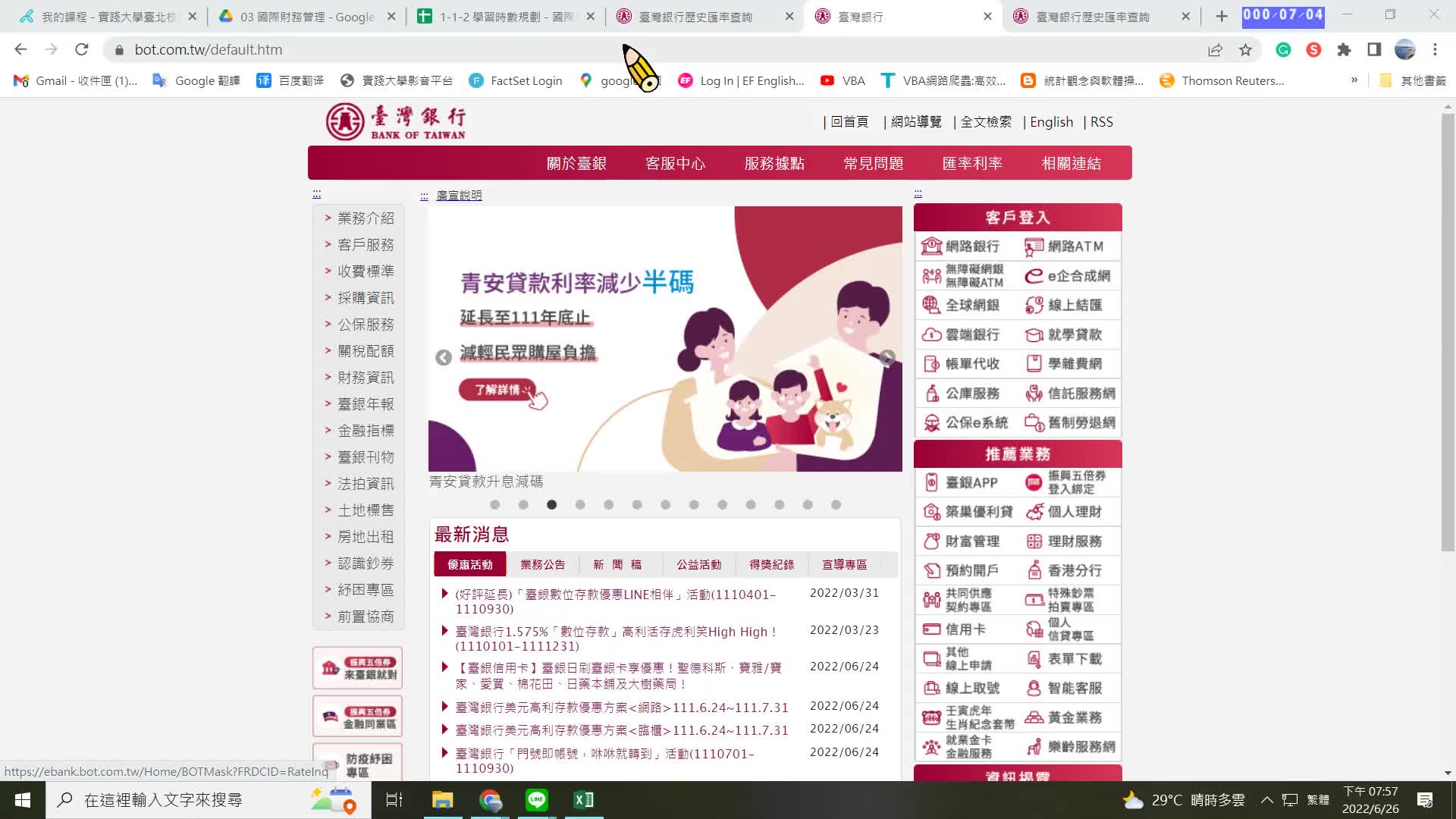Switch to English site version
This screenshot has height=819, width=1456.
(1051, 122)
